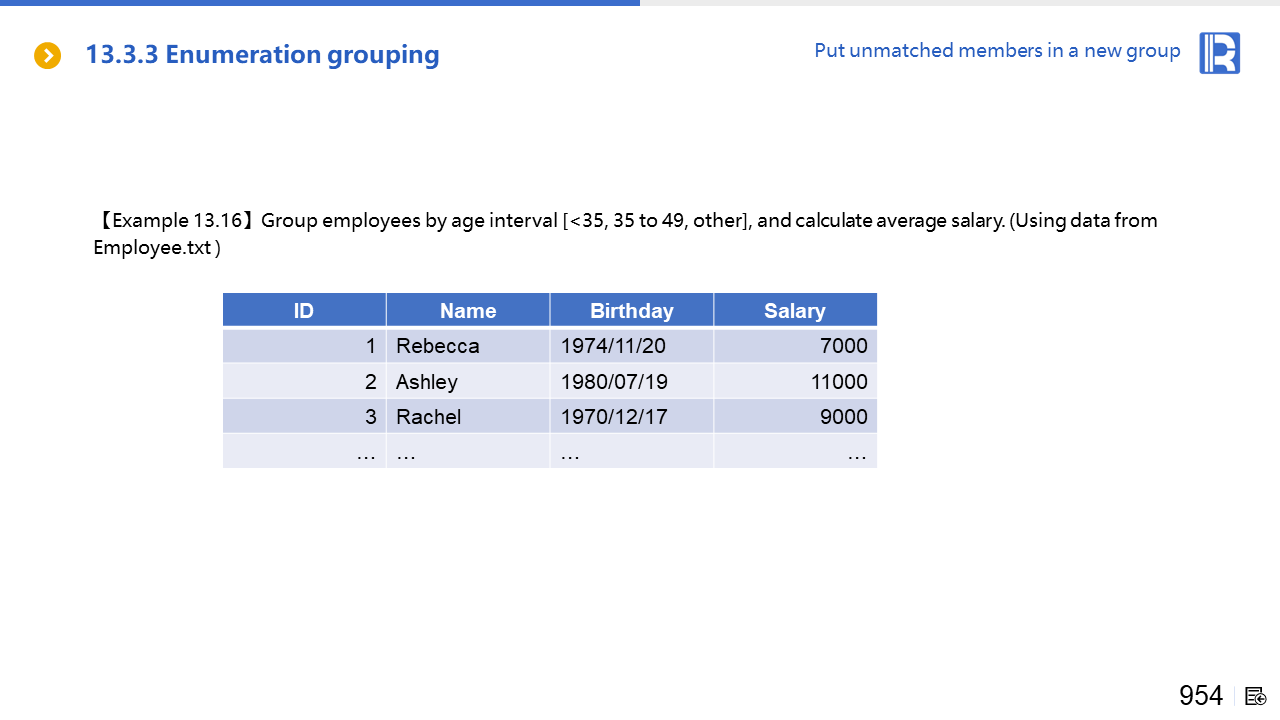Click the blue progress bar at top
The width and height of the screenshot is (1280, 720).
pyautogui.click(x=320, y=3)
